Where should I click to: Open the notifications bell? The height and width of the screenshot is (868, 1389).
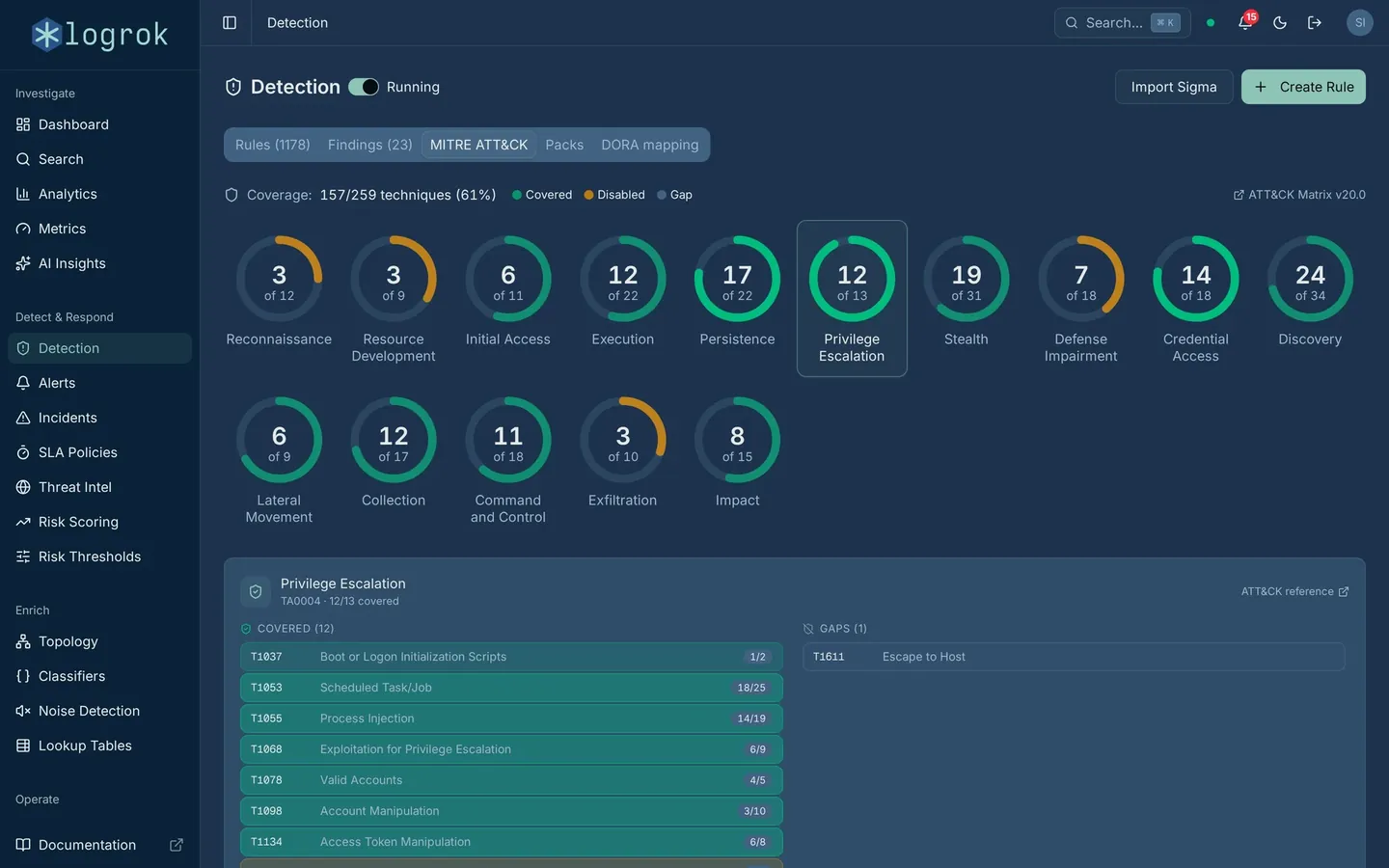click(1245, 22)
